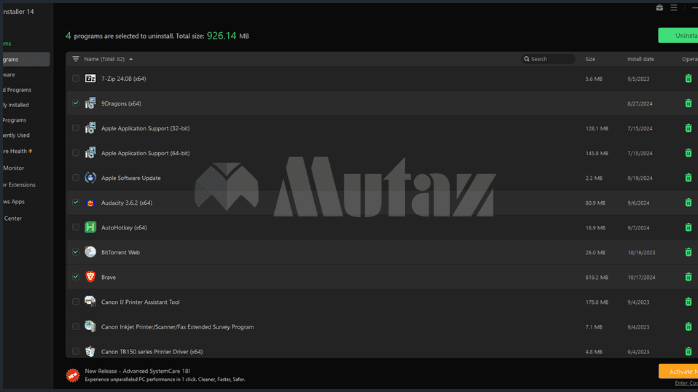698x392 pixels.
Task: Open Action Center in the sidebar
Action: pyautogui.click(x=12, y=218)
